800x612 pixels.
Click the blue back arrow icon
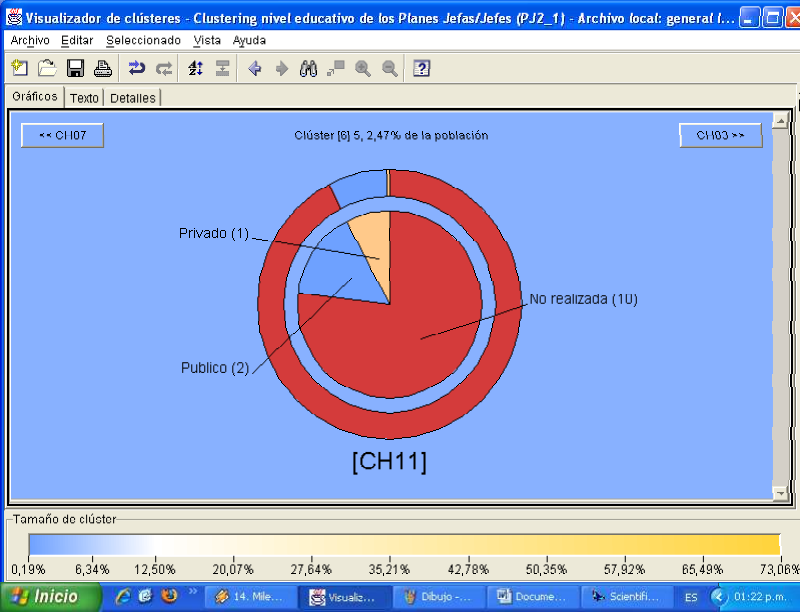coord(255,68)
